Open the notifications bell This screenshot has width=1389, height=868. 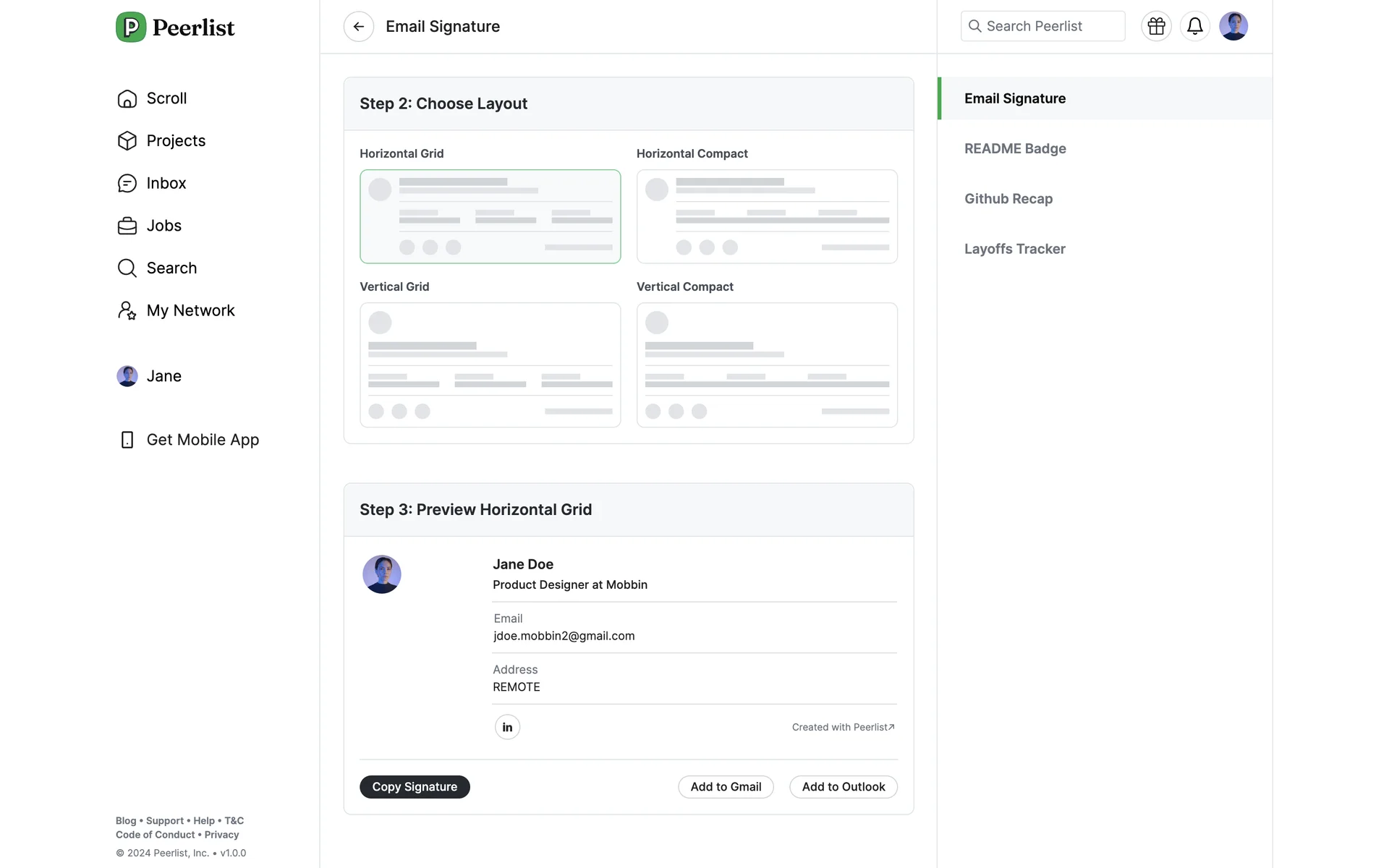pos(1194,27)
